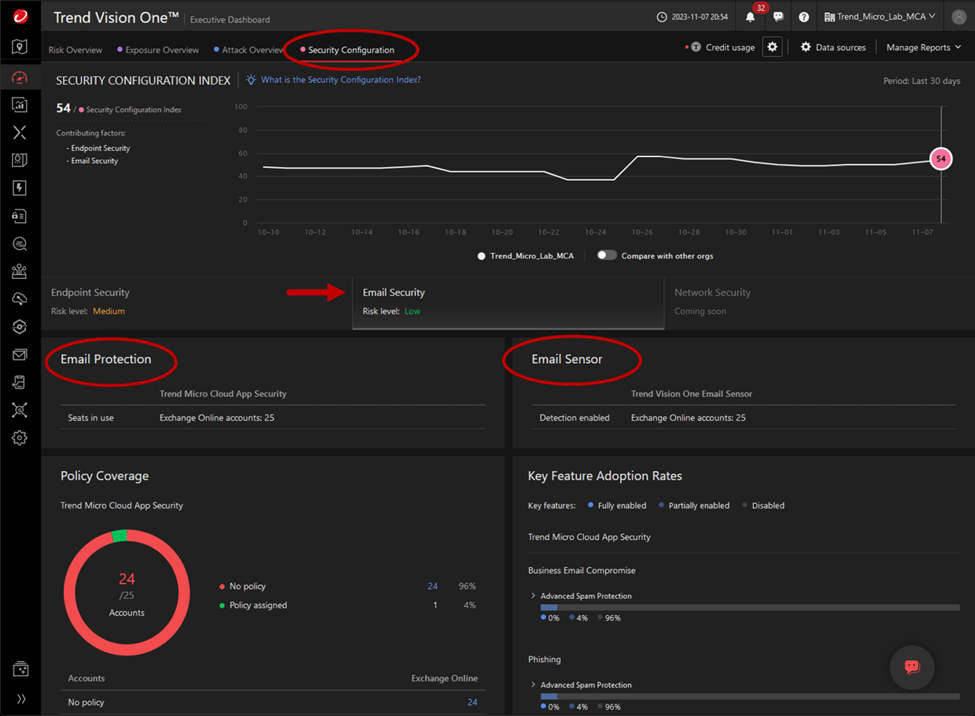Open the lightning bolt sidebar icon
Screen dimensions: 975x716
point(20,188)
